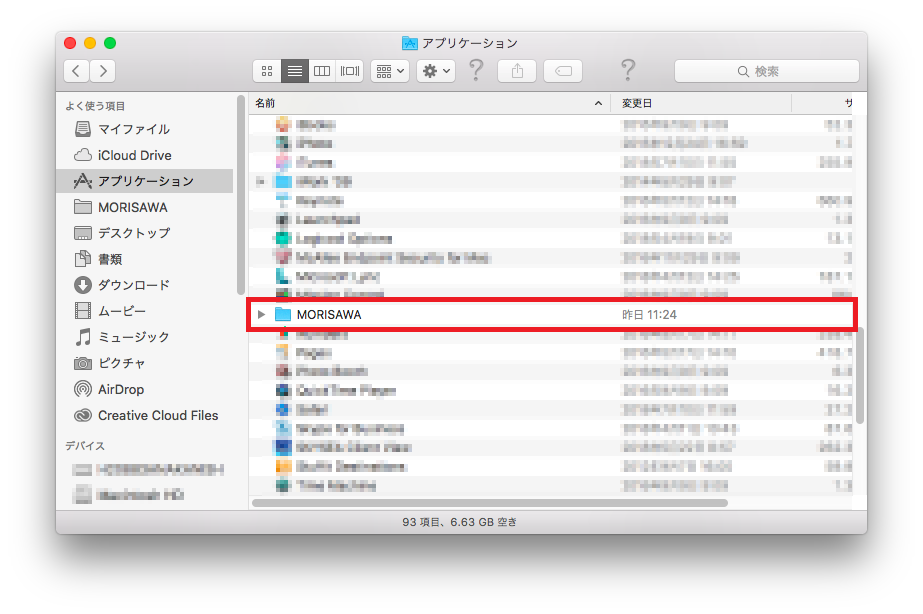This screenshot has height=614, width=923.
Task: Select the MORISAWA folder row in the list
Action: 552,314
